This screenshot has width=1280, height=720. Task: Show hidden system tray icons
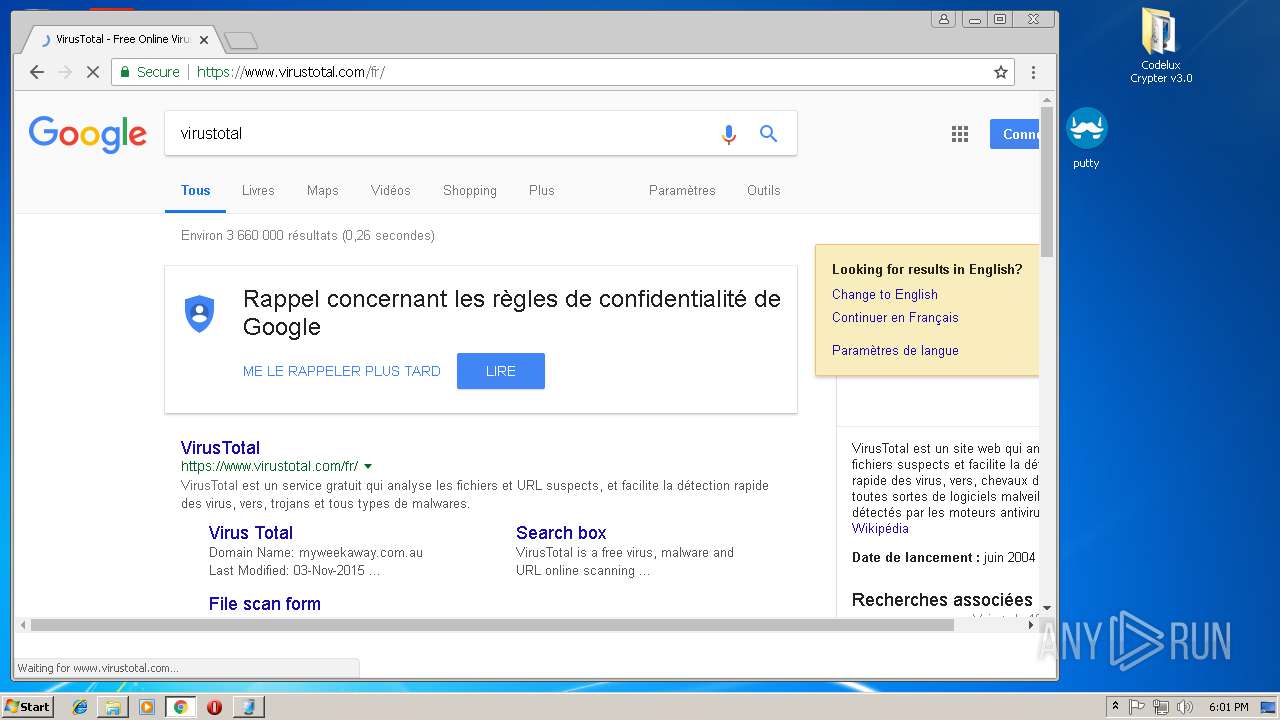1115,707
